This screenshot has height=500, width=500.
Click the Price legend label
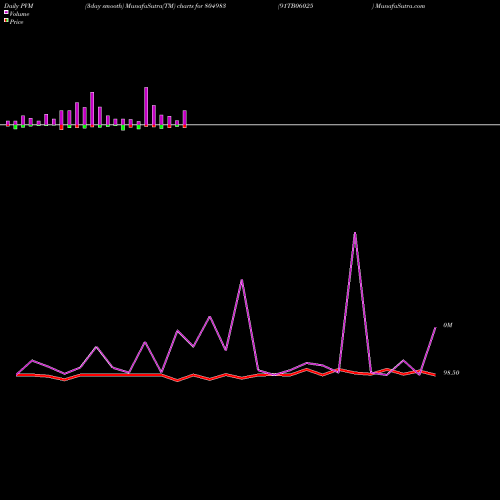click(16, 22)
